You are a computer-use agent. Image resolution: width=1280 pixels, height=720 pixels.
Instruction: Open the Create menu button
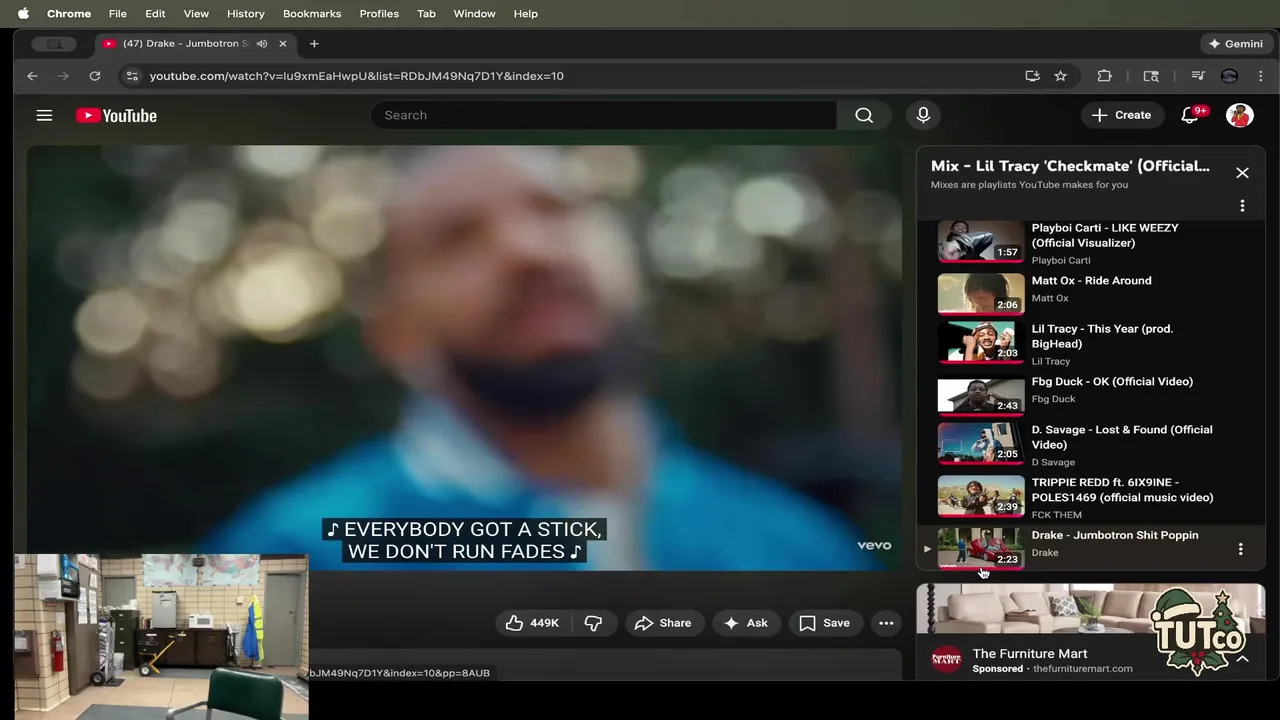(1122, 115)
